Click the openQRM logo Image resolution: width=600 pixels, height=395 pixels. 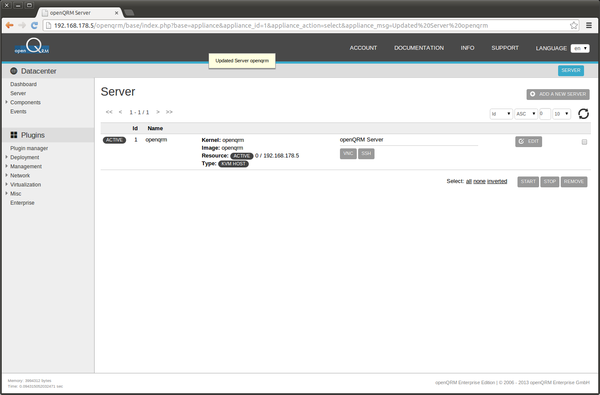click(32, 46)
